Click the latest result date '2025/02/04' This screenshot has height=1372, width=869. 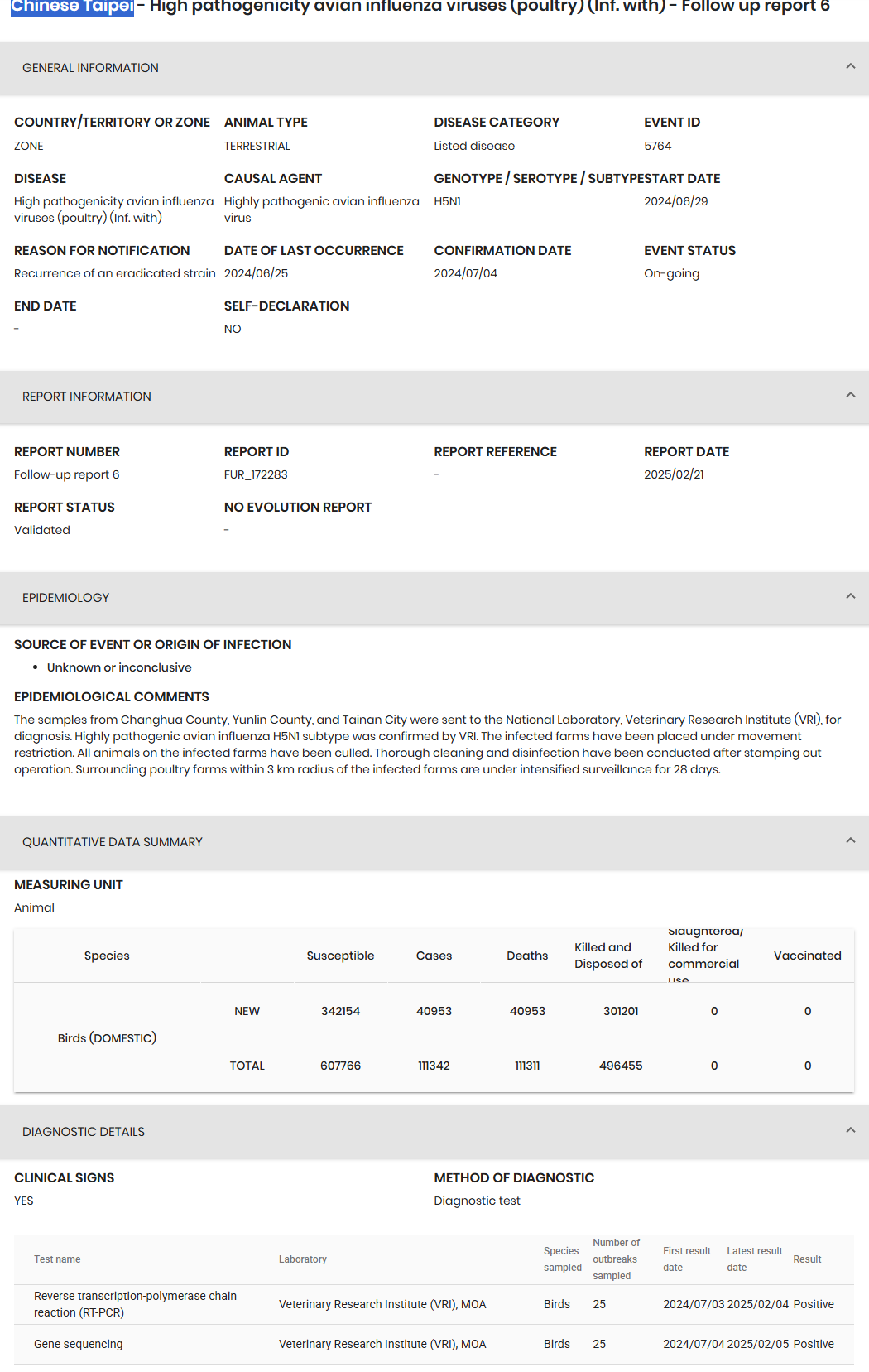[x=758, y=1304]
